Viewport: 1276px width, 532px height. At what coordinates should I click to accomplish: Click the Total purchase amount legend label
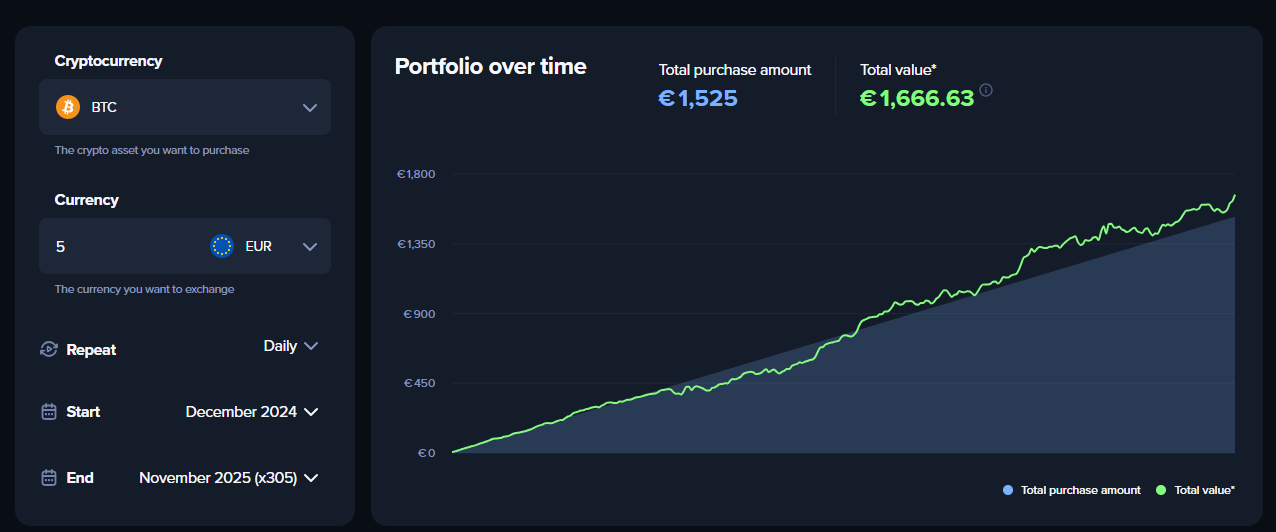click(1080, 490)
